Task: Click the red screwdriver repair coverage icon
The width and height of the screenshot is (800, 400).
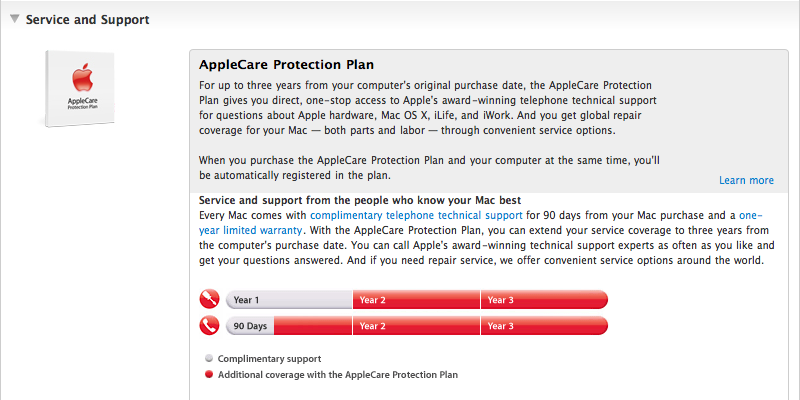Action: 209,299
